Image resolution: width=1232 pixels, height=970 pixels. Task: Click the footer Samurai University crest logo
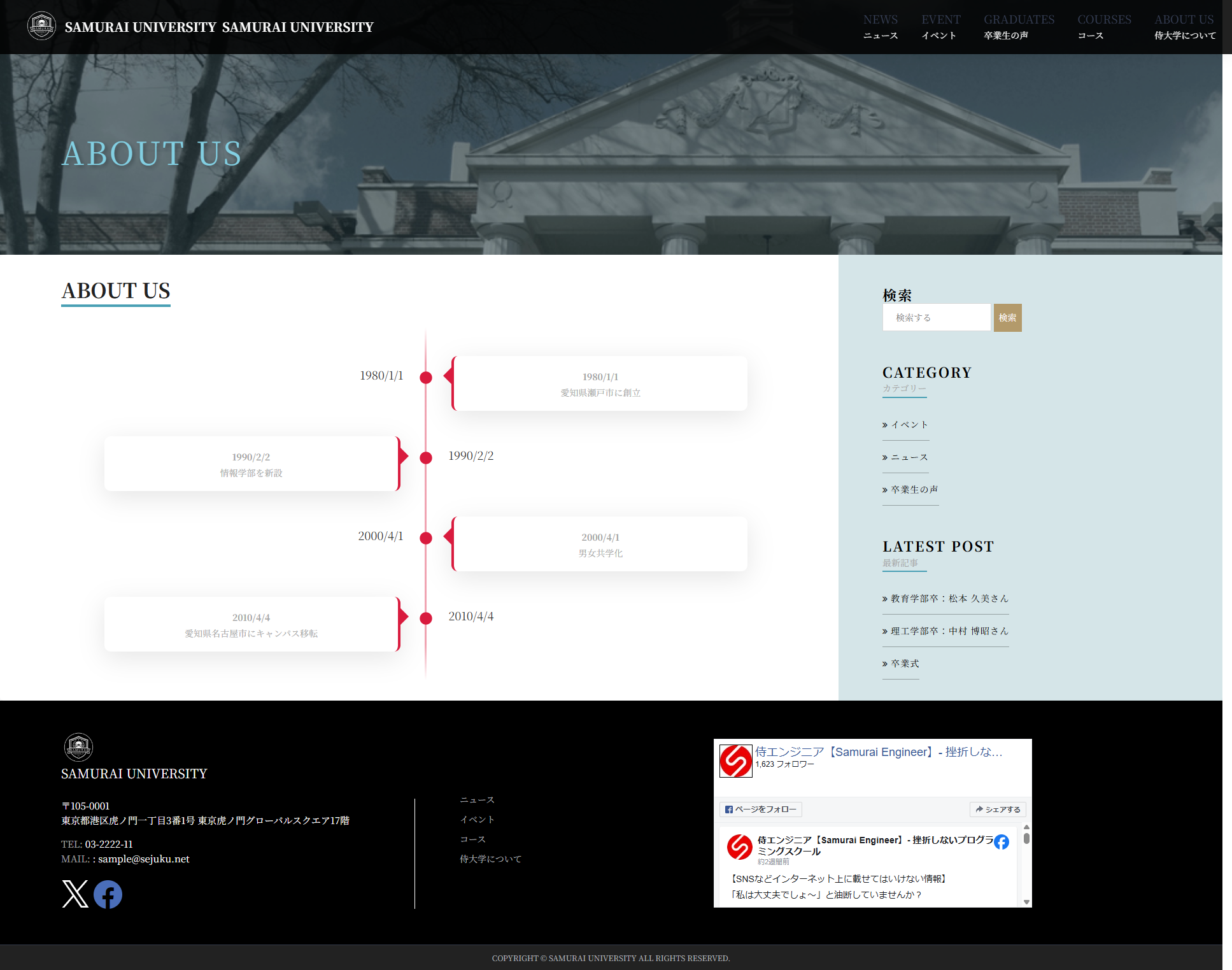pos(79,747)
